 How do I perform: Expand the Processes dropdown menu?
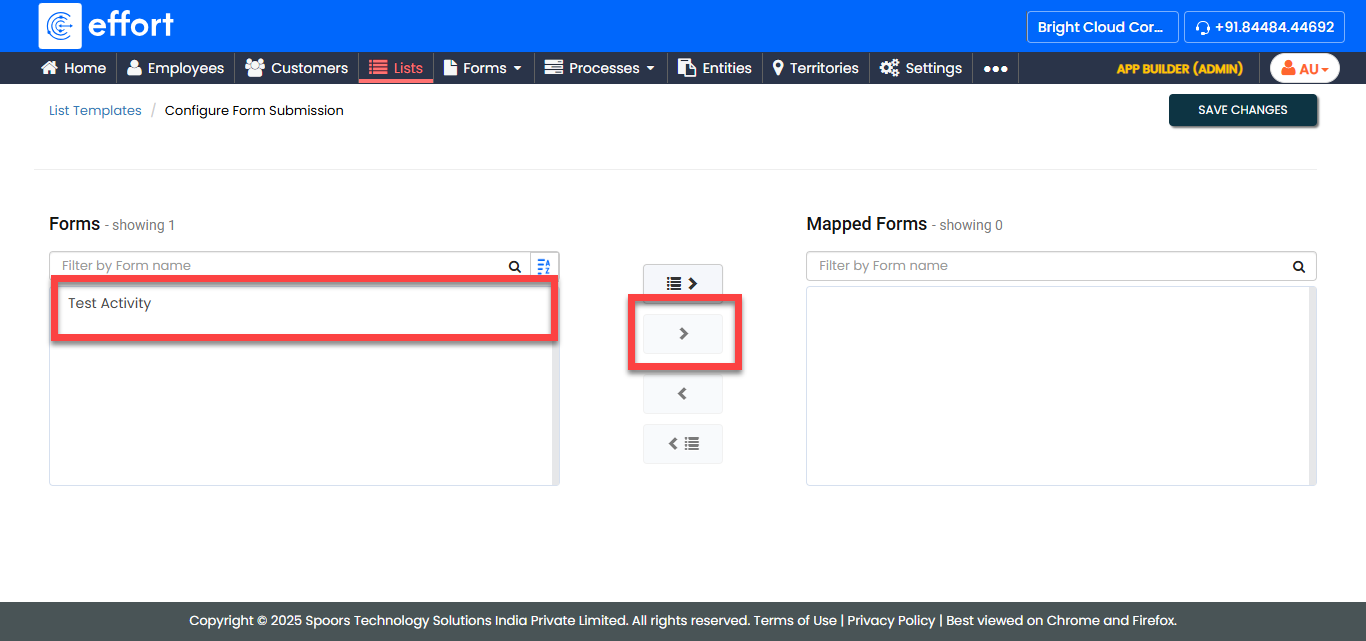[x=599, y=68]
